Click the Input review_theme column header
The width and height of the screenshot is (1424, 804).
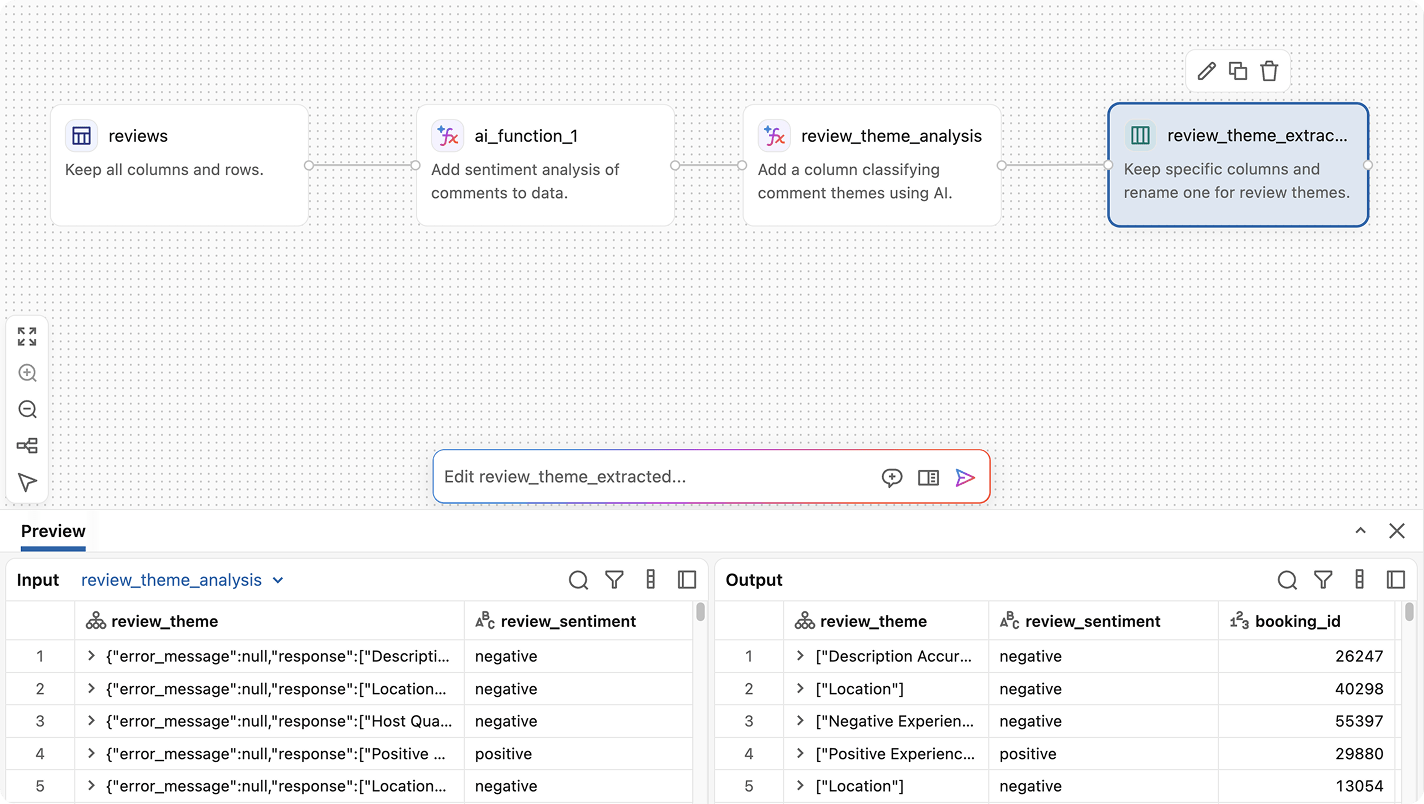(270, 621)
